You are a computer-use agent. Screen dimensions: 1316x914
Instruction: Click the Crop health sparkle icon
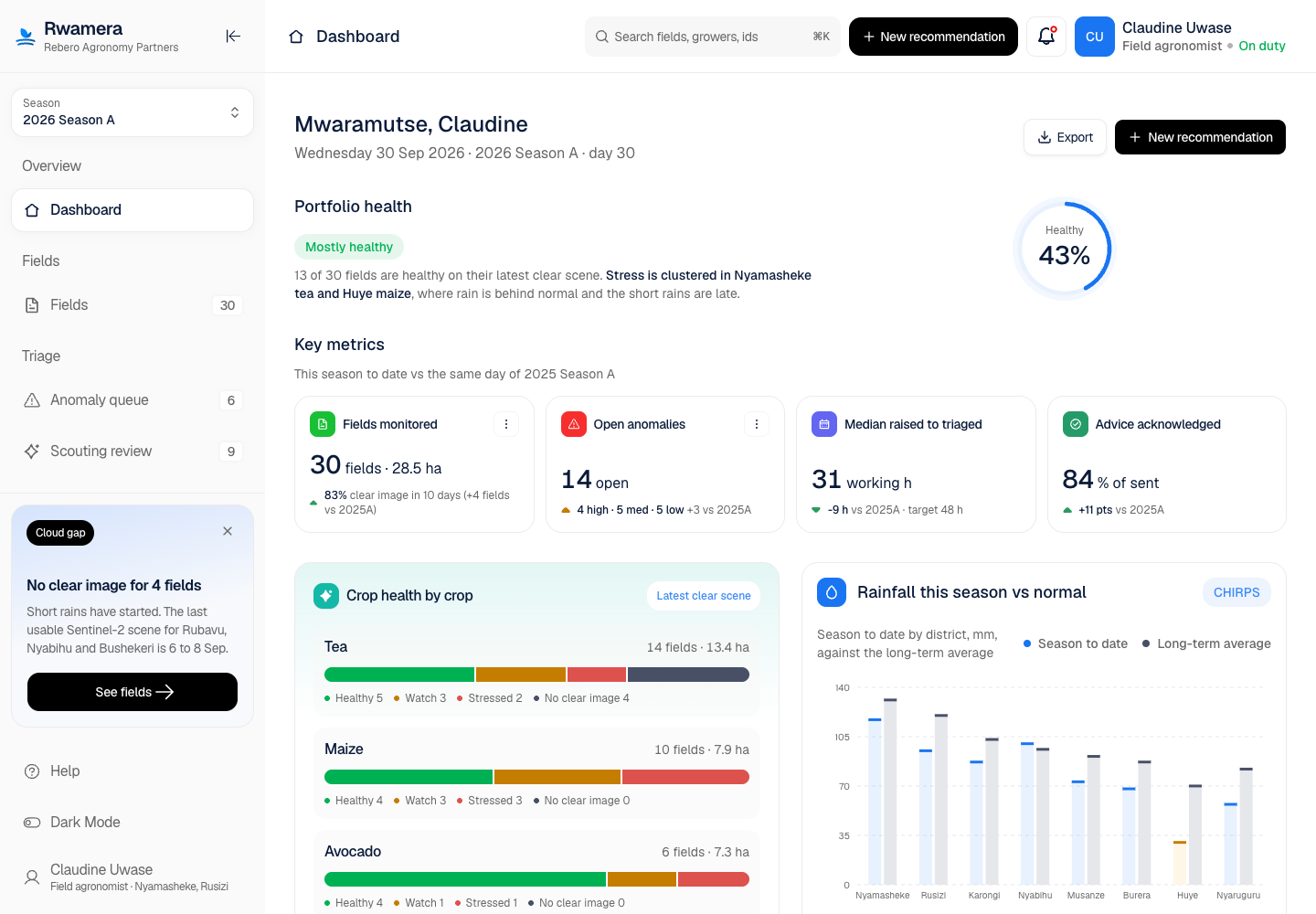tap(326, 595)
